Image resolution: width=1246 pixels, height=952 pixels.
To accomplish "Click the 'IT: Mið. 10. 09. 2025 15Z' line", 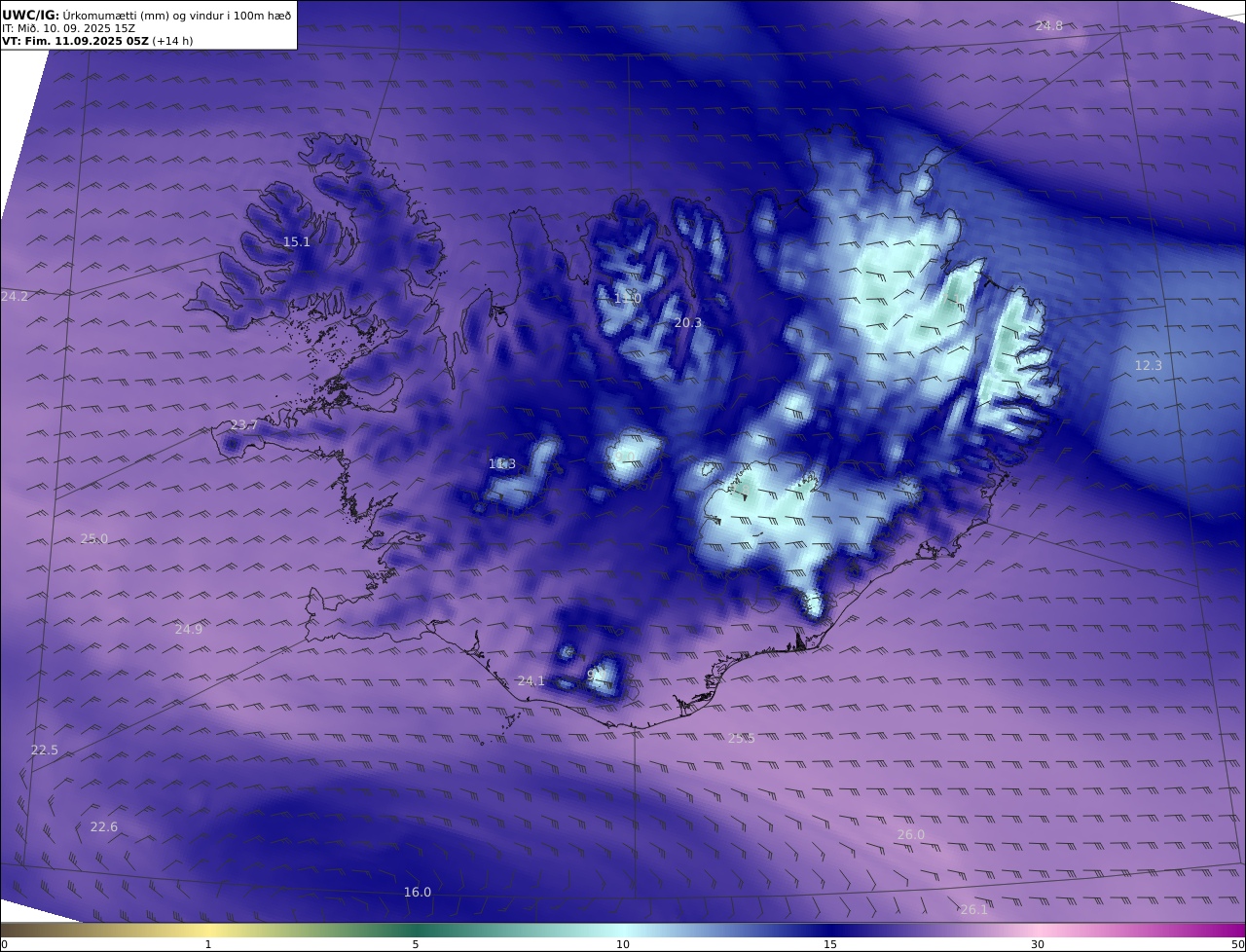I will (69, 28).
